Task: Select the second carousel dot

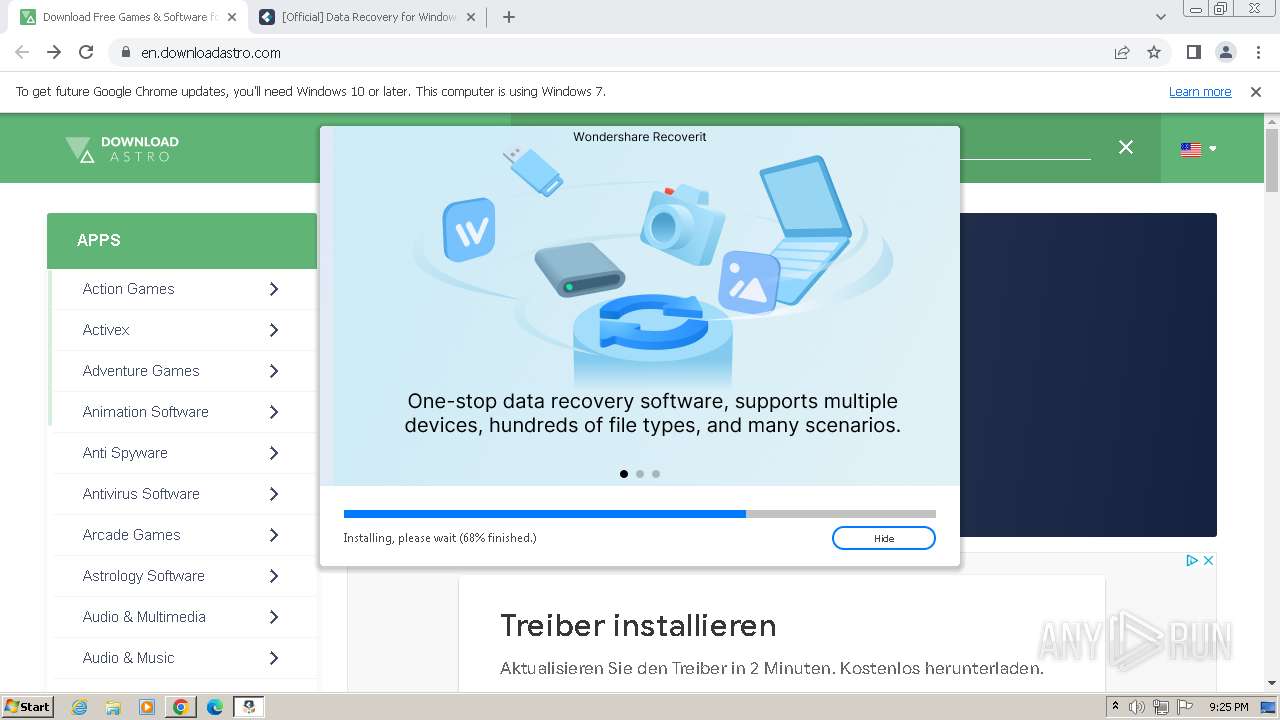Action: pos(640,474)
